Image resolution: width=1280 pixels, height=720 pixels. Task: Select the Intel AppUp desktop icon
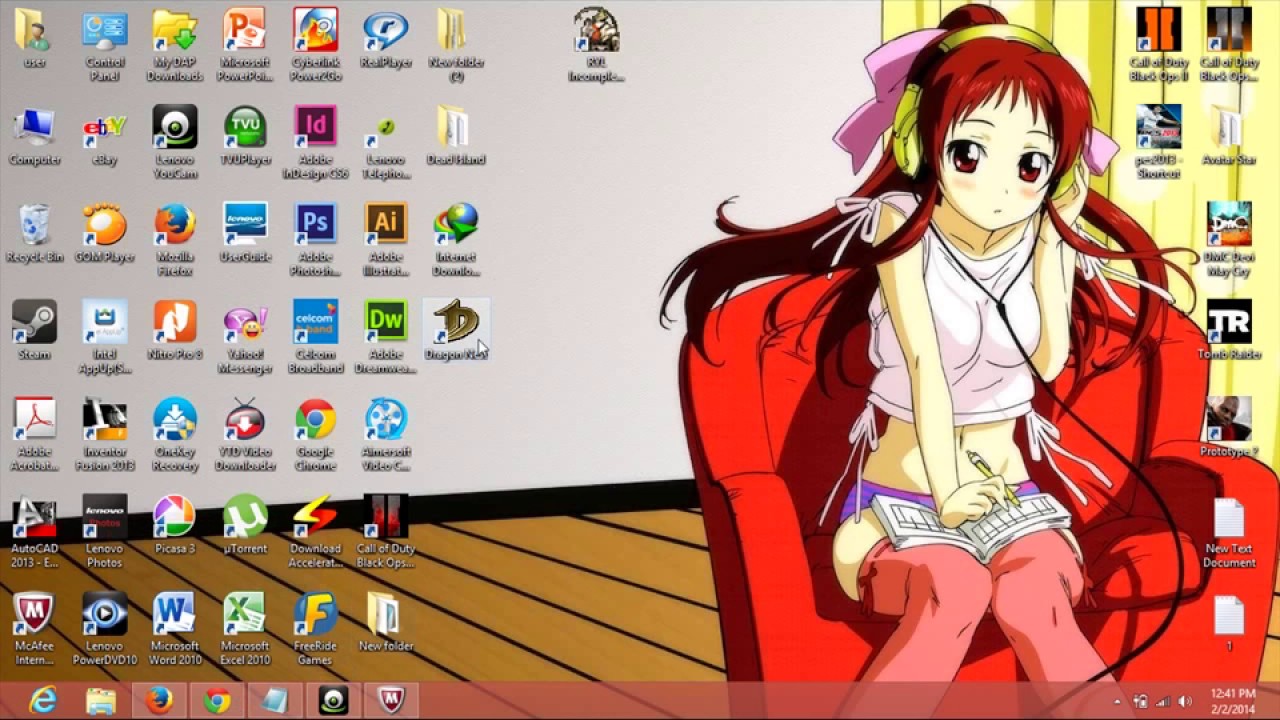coord(105,337)
